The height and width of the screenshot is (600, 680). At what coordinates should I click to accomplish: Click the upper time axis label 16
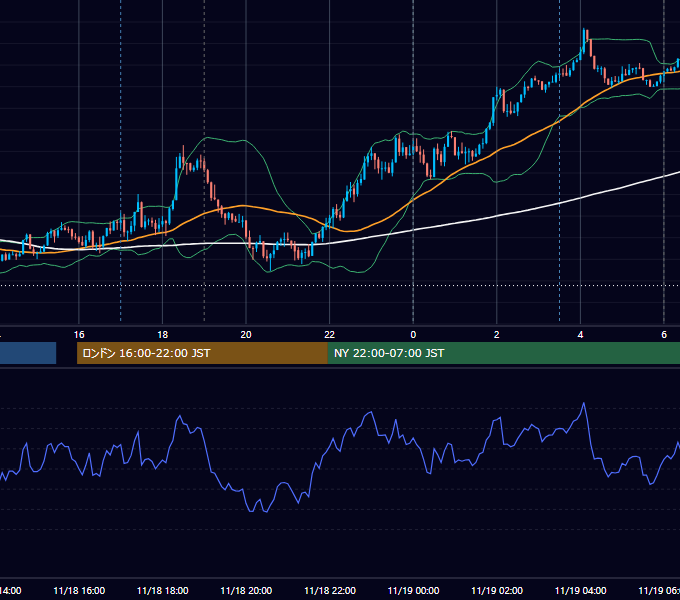[79, 335]
